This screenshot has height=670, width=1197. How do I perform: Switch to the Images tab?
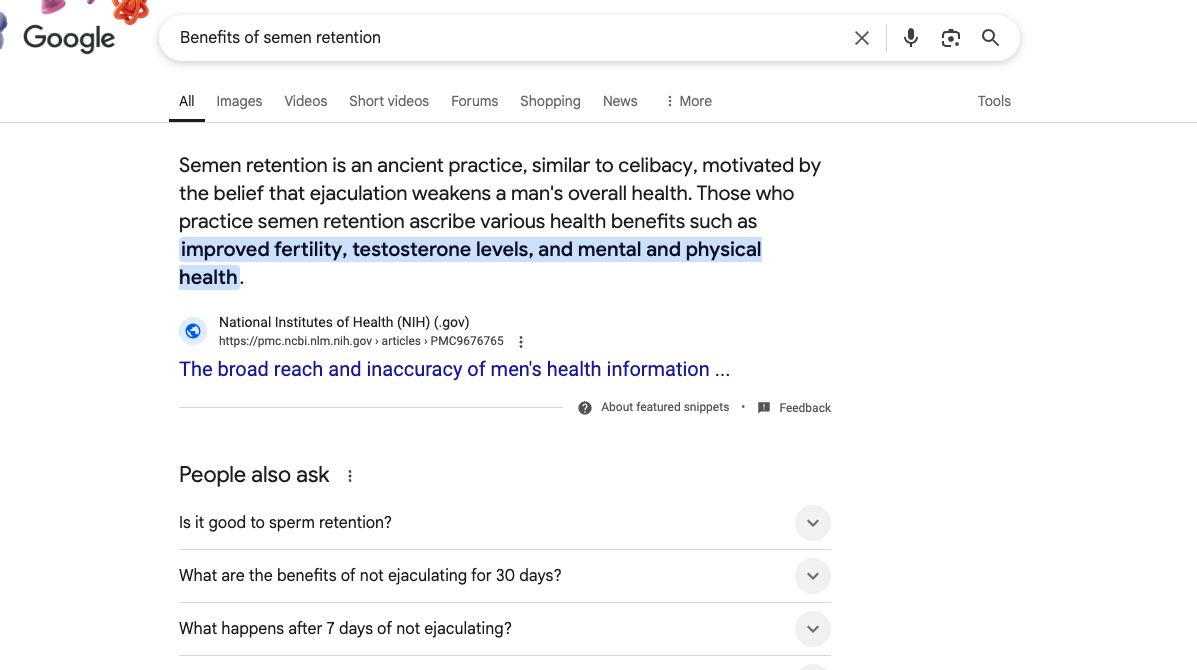pyautogui.click(x=239, y=101)
